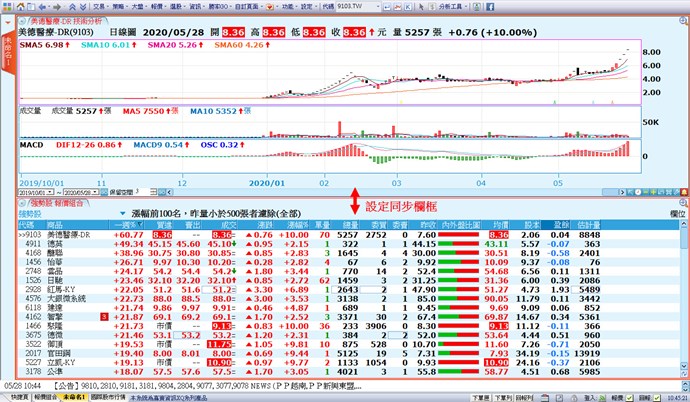Click the news ticker 公告 line

point(207,386)
